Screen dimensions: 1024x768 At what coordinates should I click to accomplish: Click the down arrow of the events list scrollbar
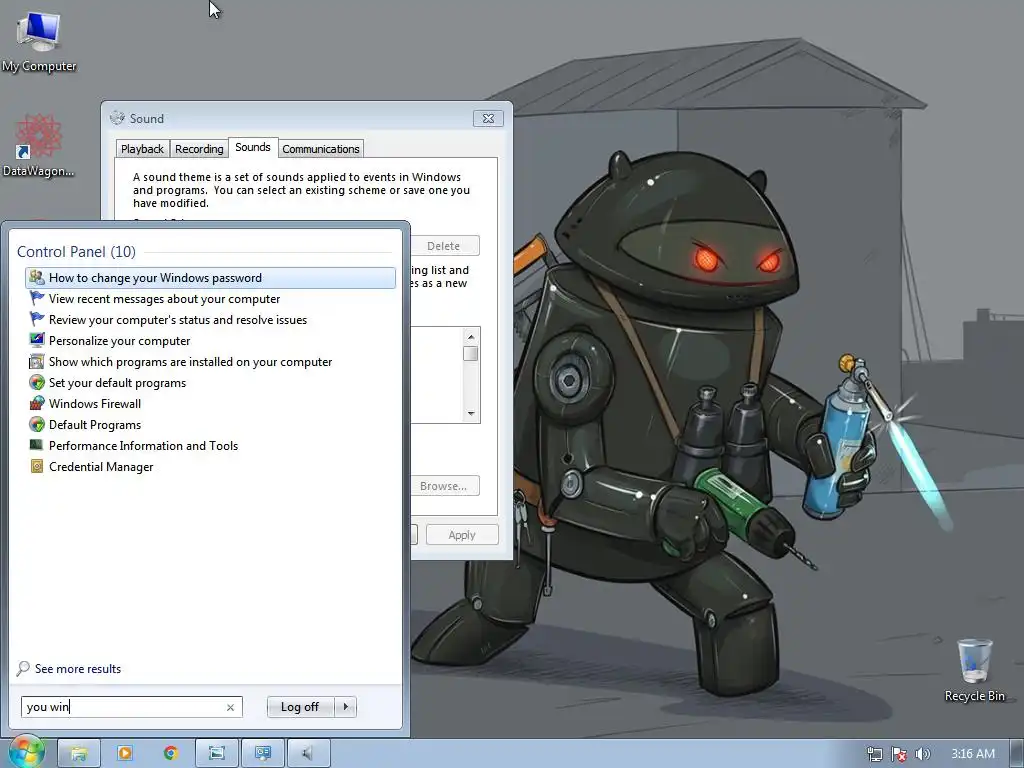coord(471,413)
